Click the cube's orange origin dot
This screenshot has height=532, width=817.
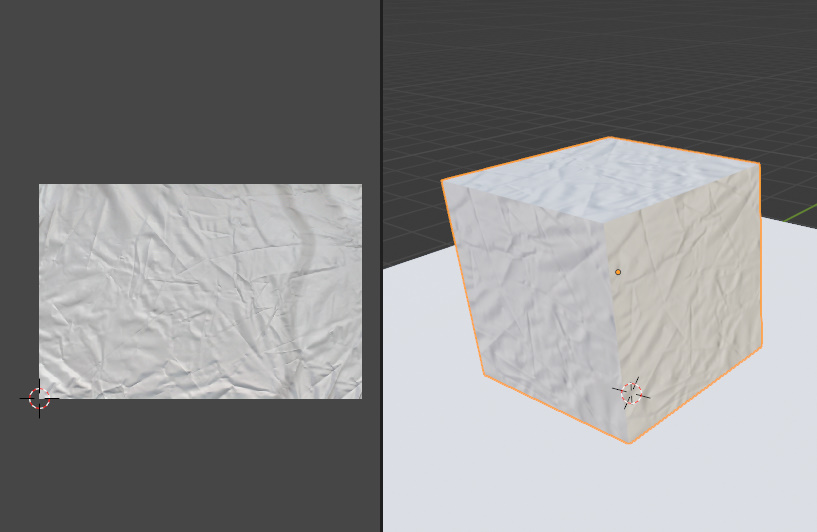[x=618, y=272]
